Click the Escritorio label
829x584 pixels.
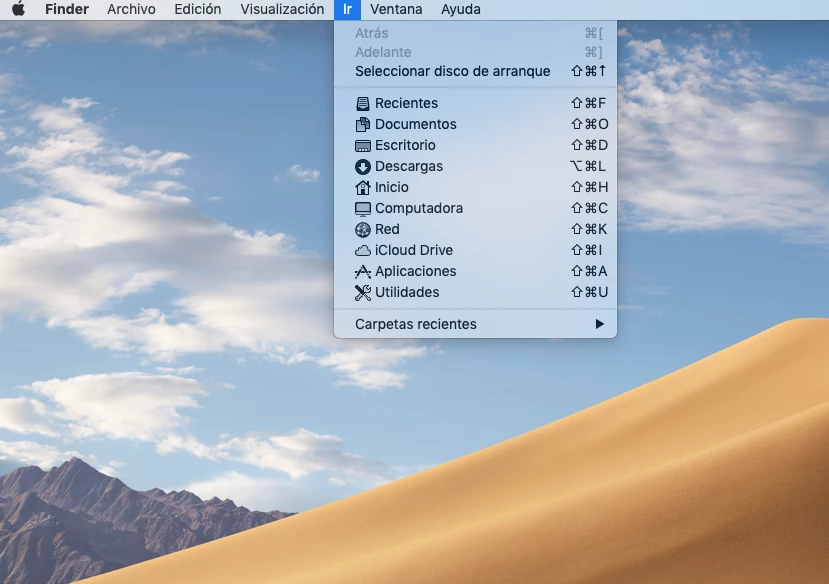(405, 145)
